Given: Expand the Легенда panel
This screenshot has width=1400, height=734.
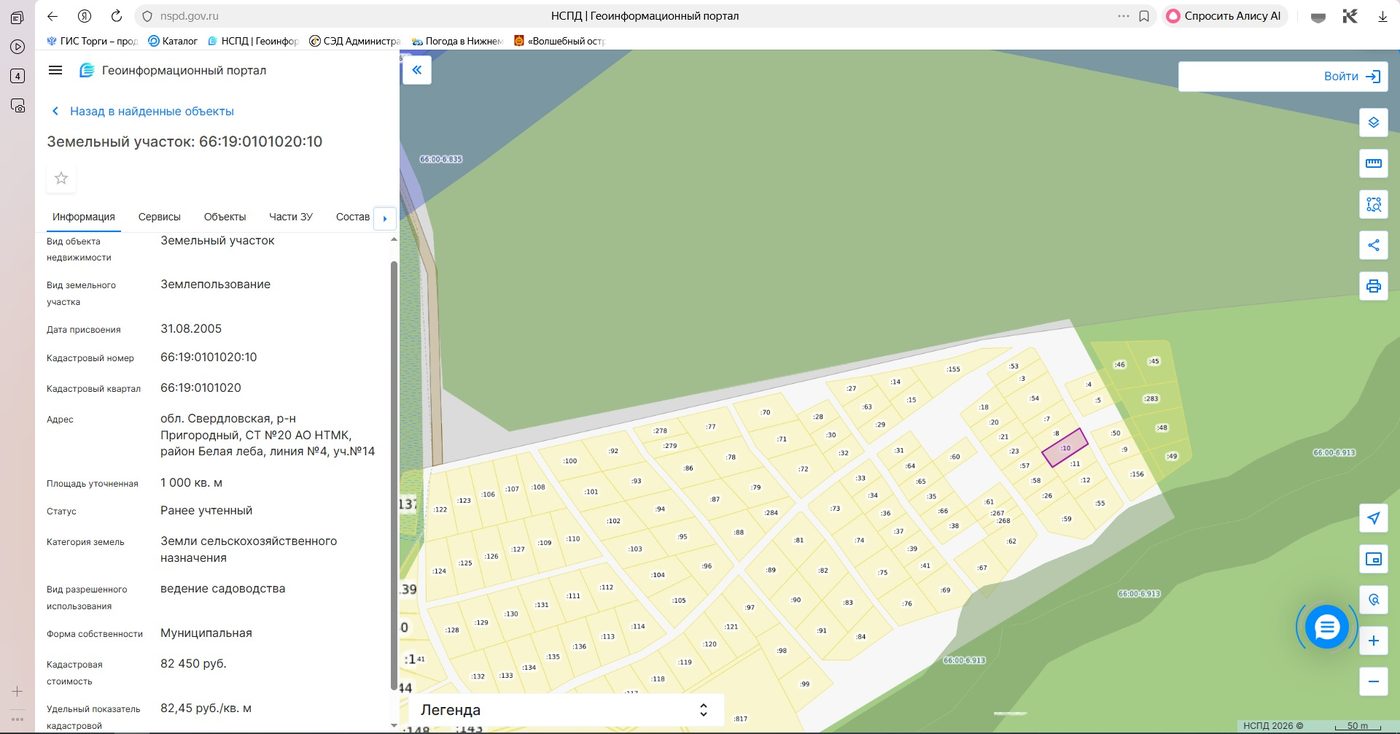Looking at the screenshot, I should (565, 710).
